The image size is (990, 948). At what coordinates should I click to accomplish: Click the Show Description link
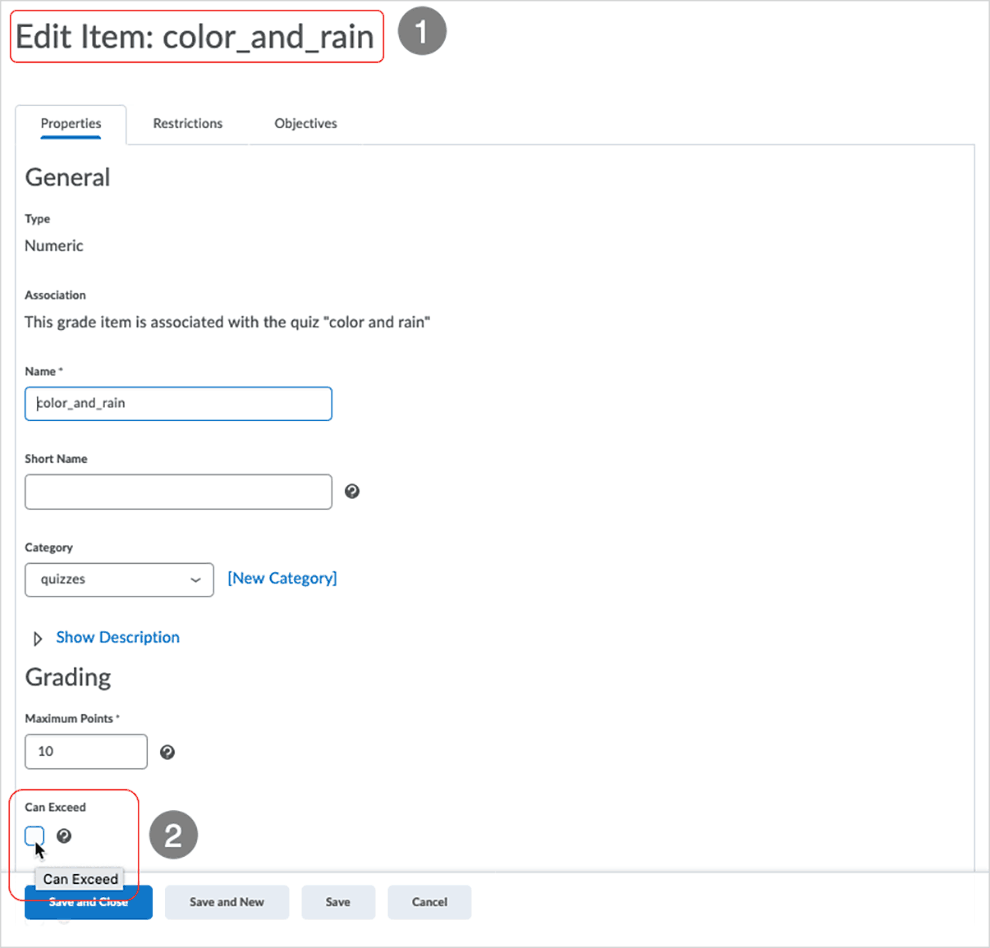point(117,637)
